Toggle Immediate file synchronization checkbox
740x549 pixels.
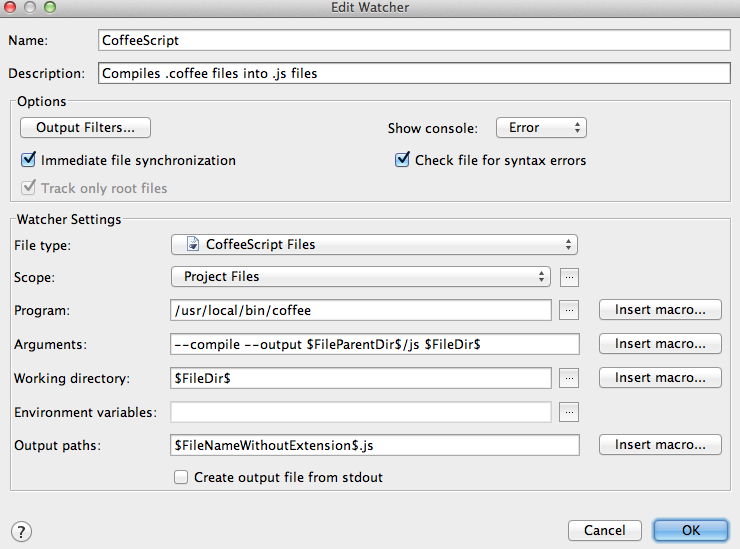28,160
